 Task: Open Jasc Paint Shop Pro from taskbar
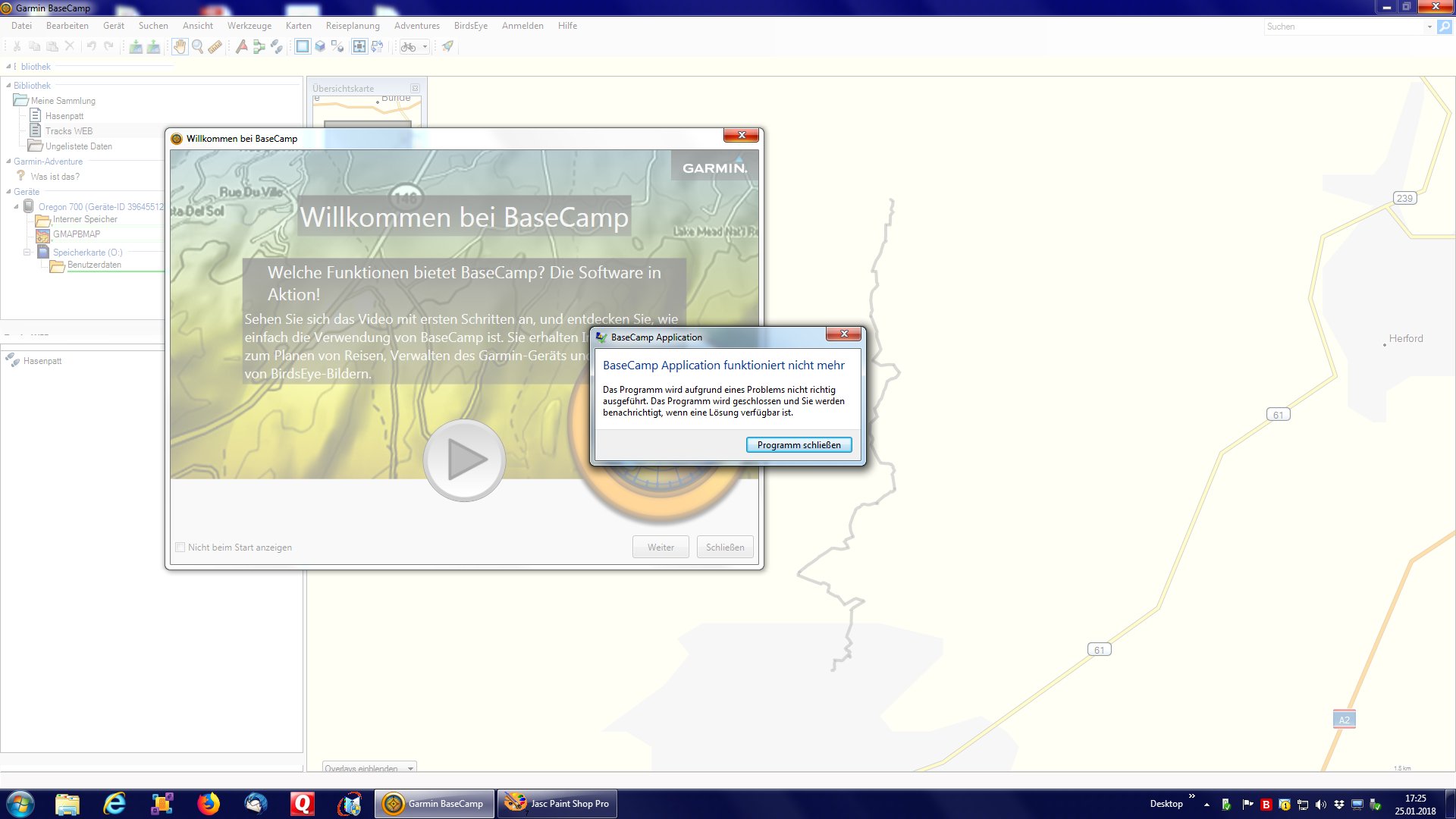point(557,804)
